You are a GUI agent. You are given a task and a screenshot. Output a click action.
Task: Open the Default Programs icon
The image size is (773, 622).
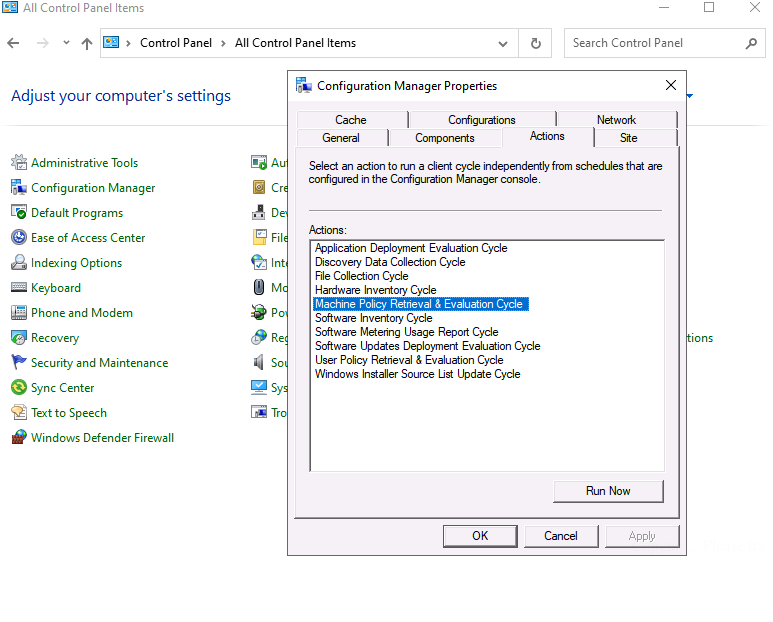[19, 213]
